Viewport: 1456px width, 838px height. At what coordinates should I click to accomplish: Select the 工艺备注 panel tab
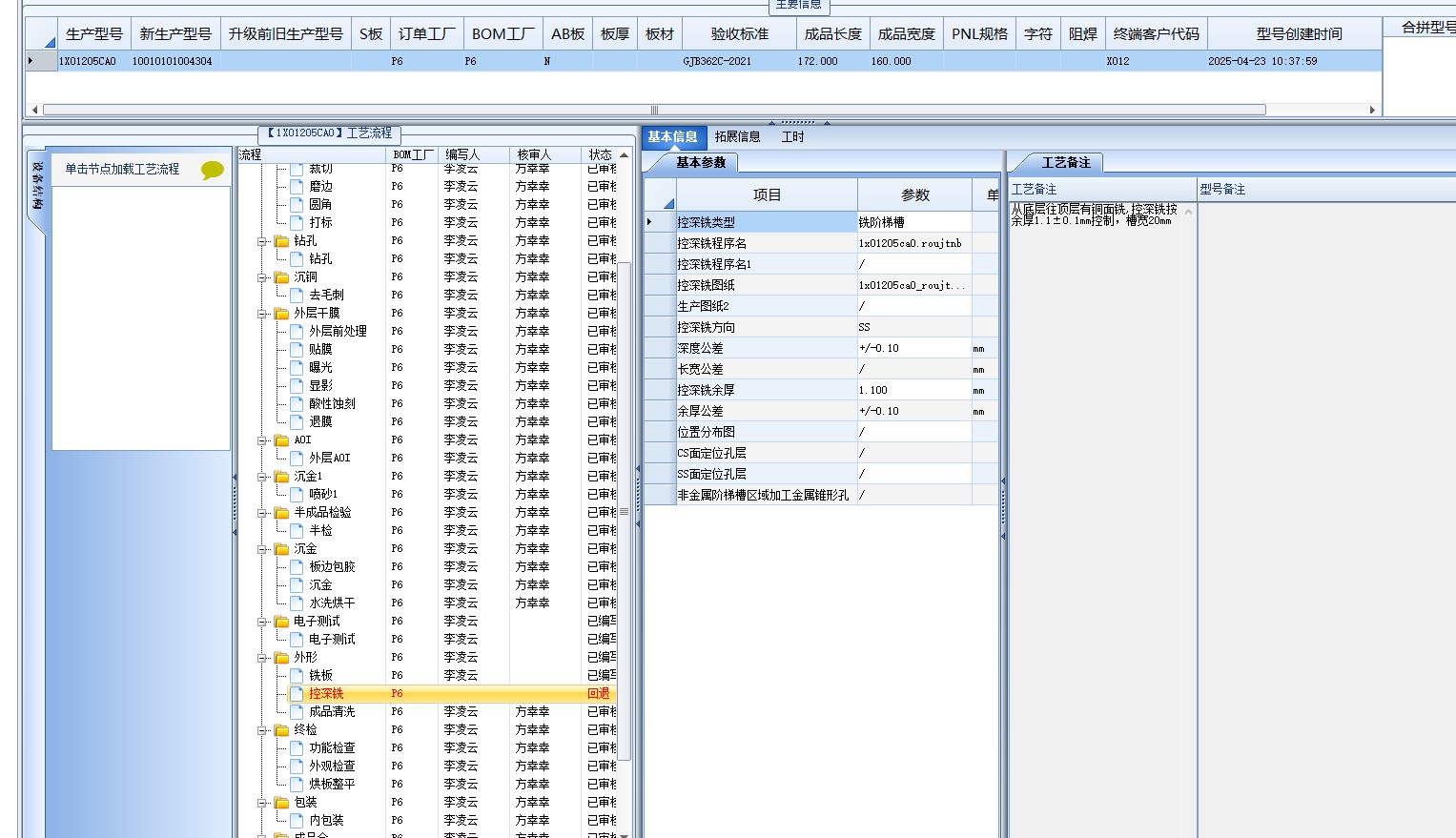coord(1066,163)
